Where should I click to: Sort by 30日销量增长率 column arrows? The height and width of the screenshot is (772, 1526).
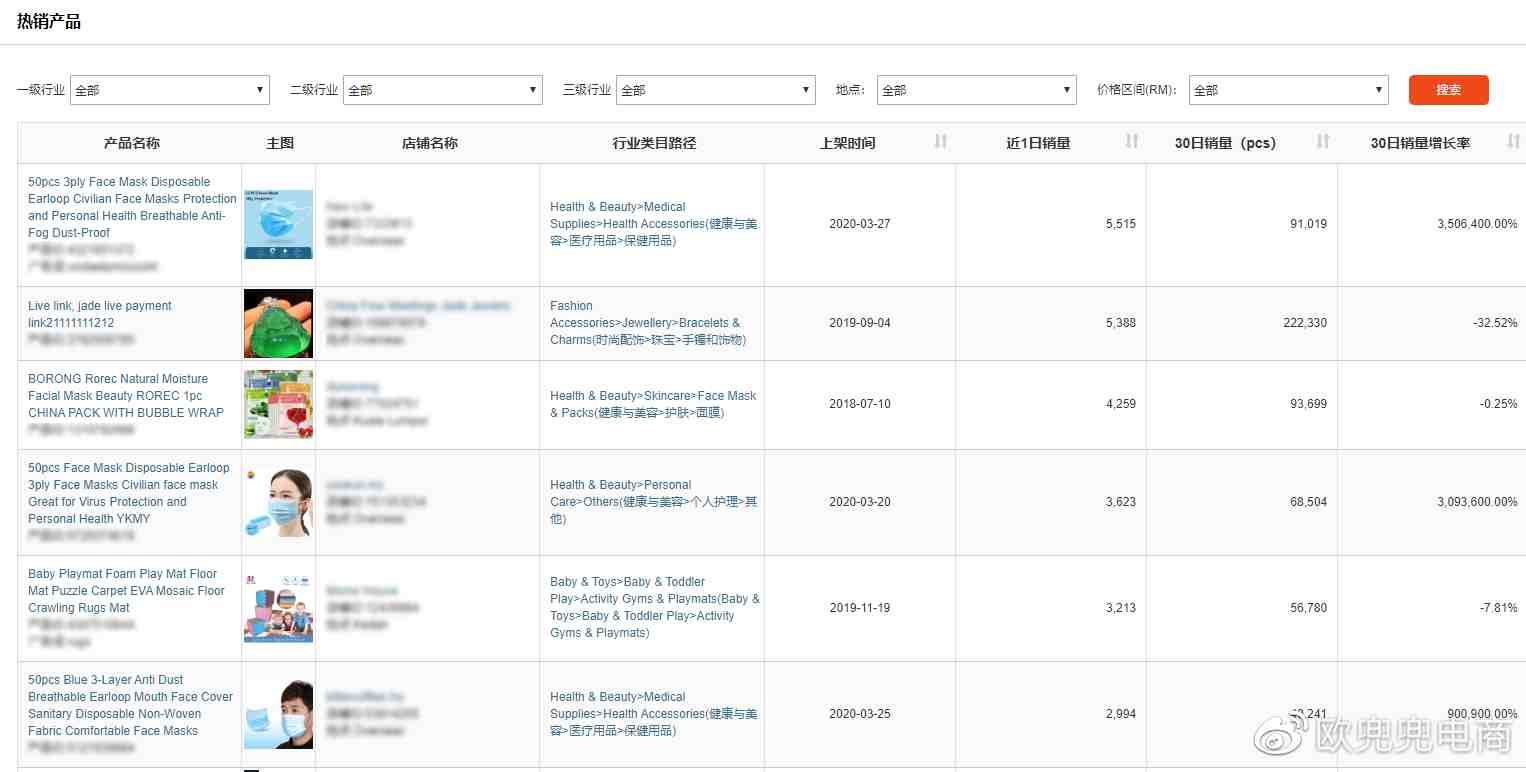coord(1512,142)
